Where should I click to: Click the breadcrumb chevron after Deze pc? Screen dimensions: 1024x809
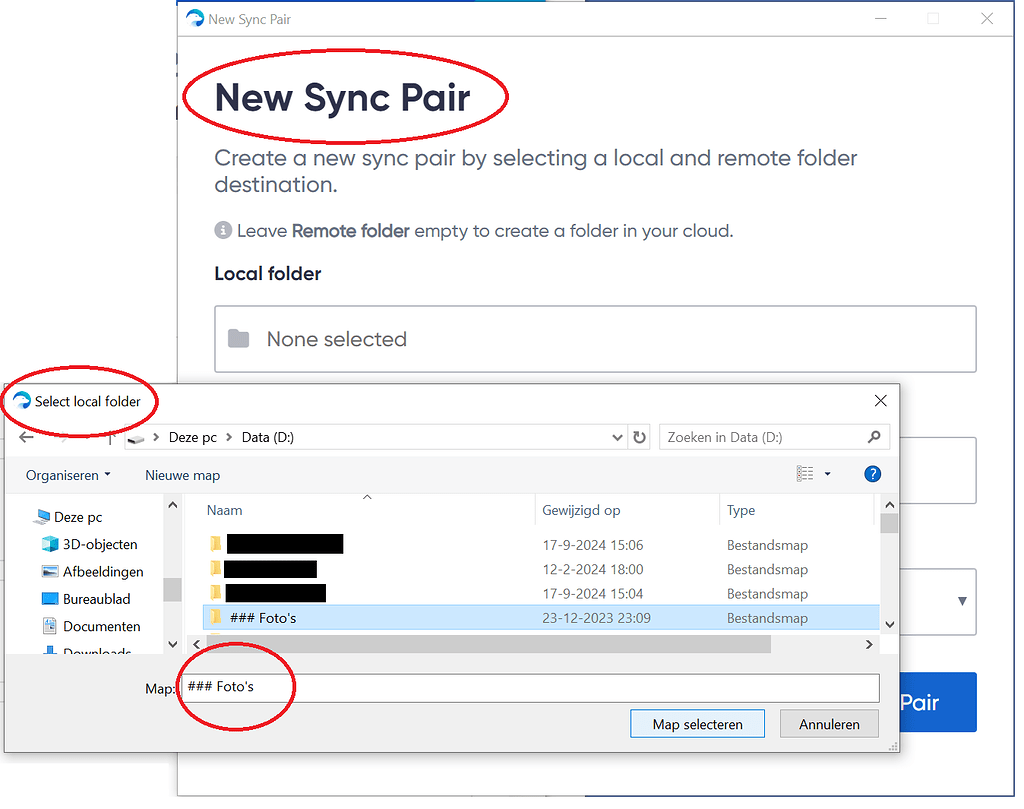(x=229, y=437)
